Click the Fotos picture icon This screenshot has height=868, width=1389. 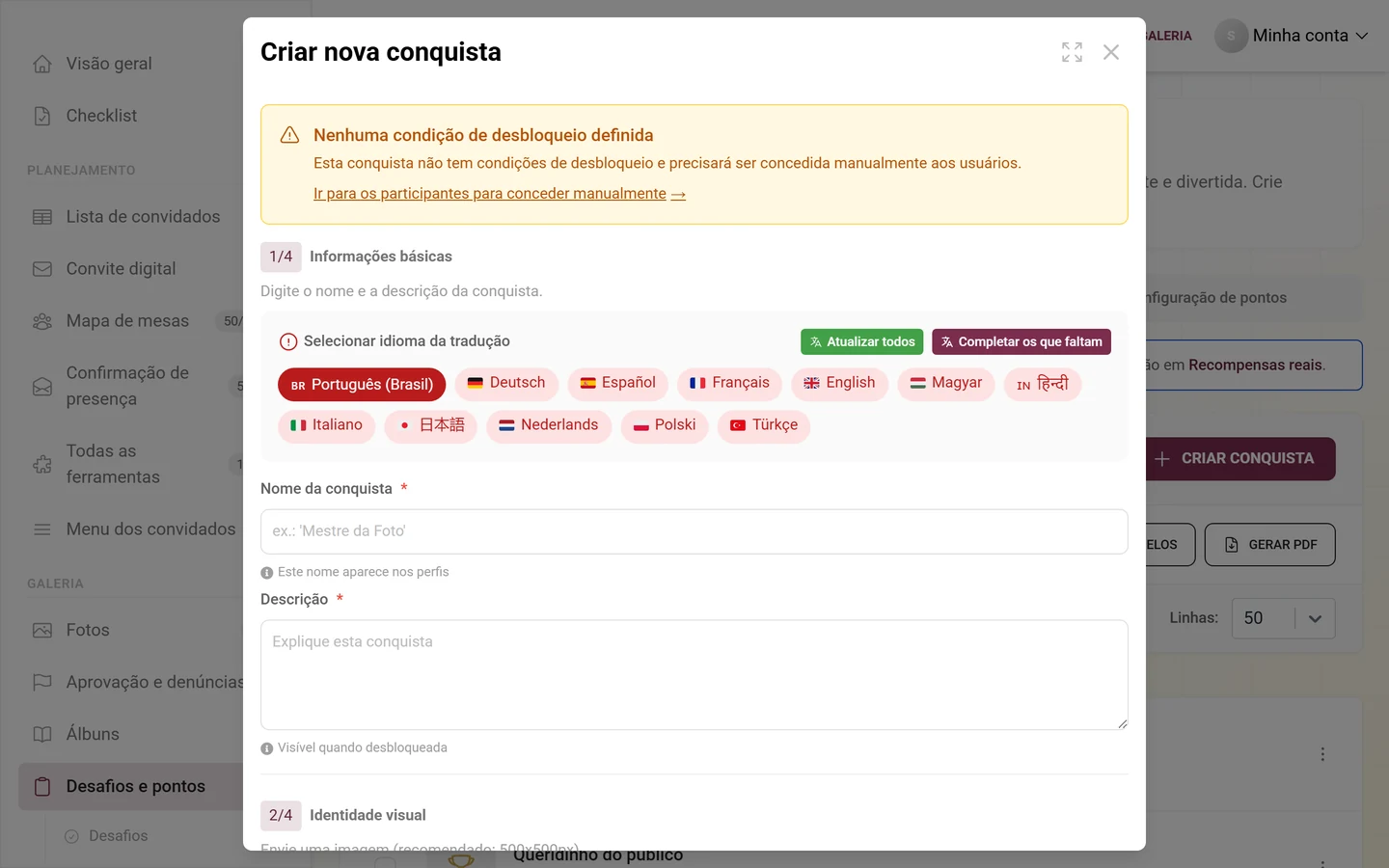click(x=42, y=630)
